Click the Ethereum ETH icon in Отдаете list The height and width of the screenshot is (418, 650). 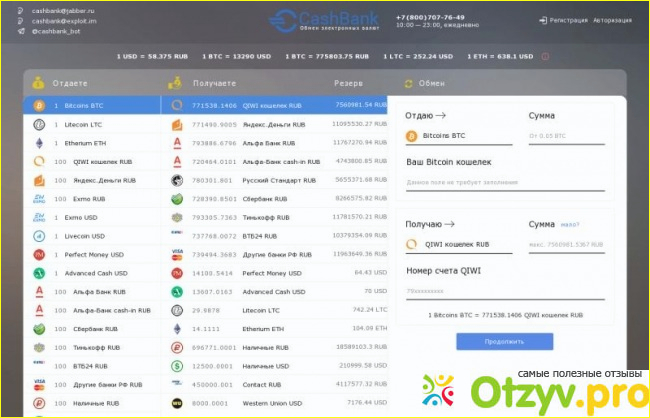[x=39, y=143]
